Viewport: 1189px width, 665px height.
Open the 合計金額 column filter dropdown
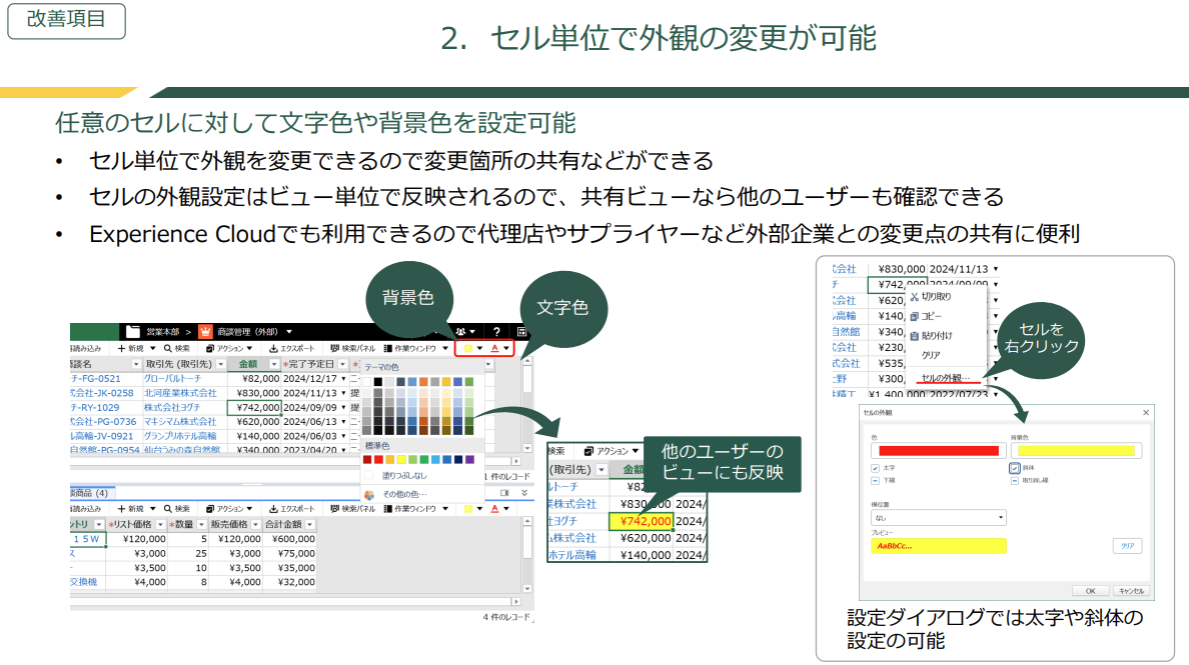click(309, 525)
